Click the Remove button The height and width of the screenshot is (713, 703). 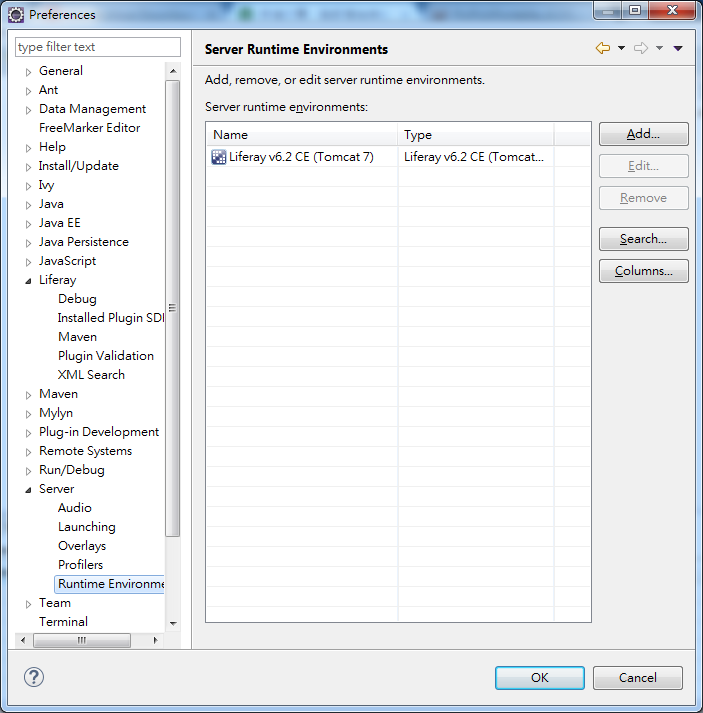pyautogui.click(x=643, y=198)
